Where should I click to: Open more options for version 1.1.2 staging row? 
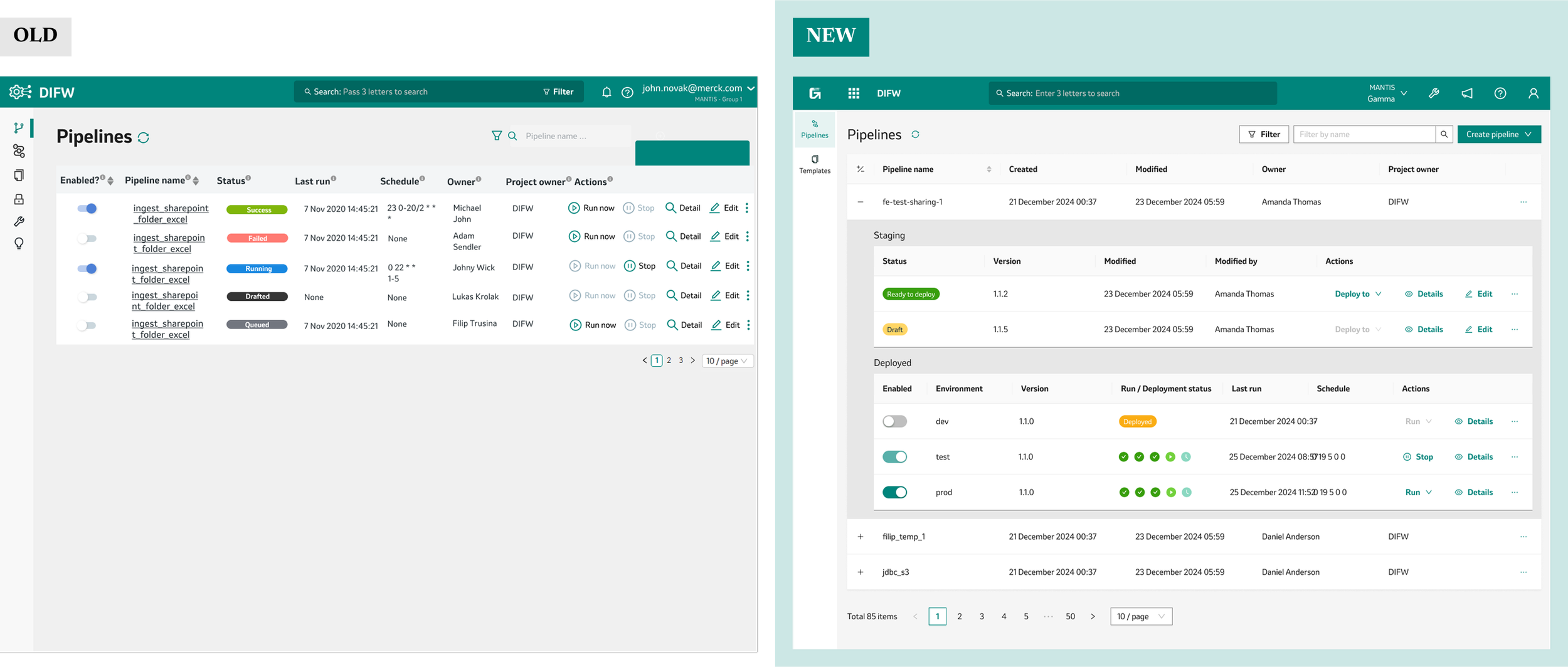[1515, 294]
